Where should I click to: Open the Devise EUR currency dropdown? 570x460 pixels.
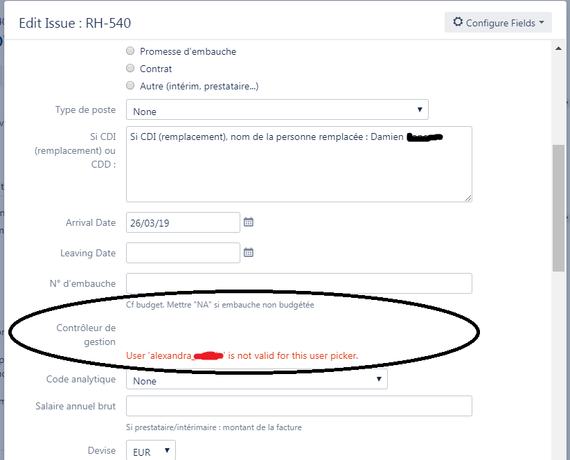[151, 451]
